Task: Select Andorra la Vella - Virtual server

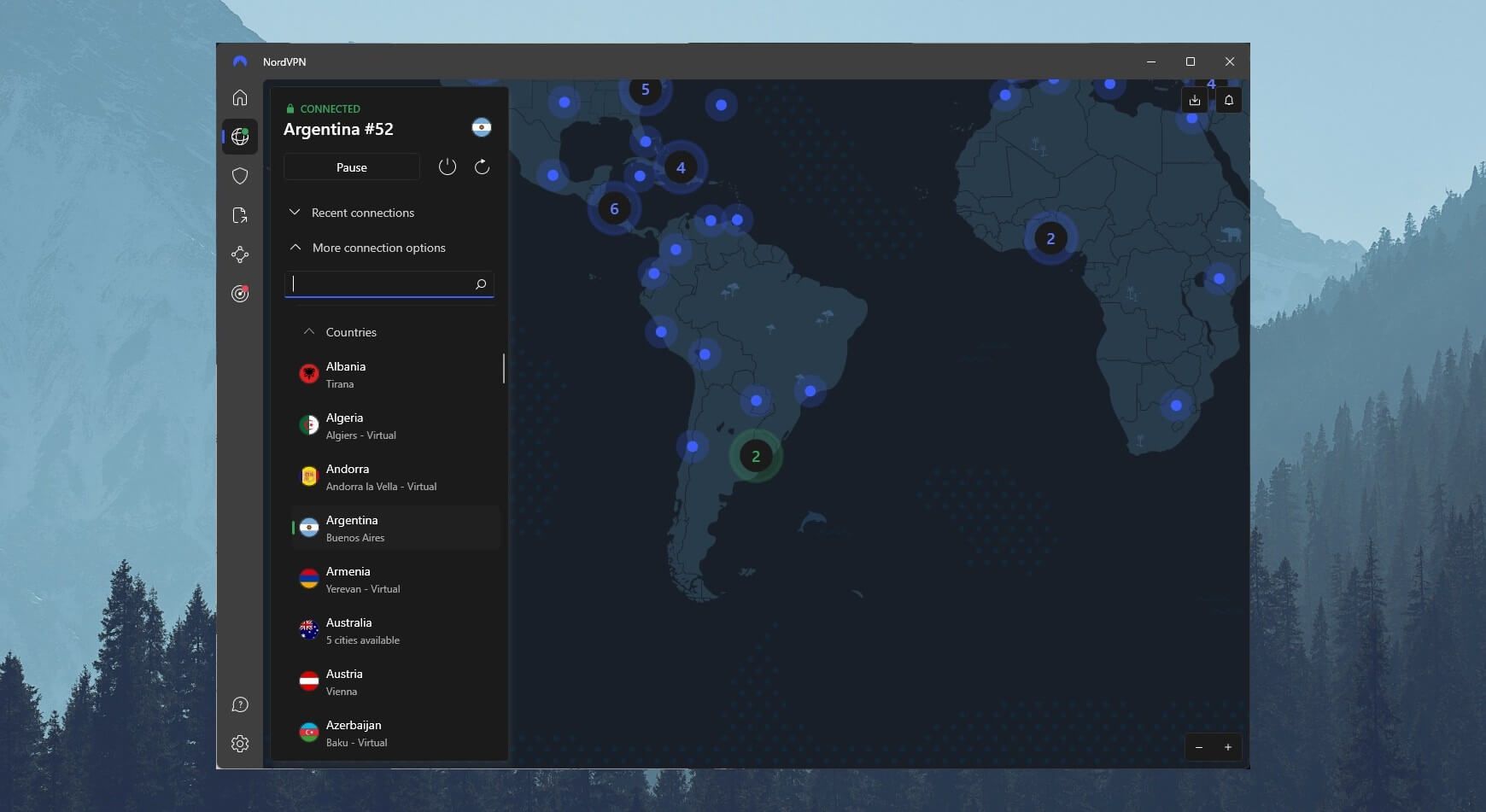Action: tap(395, 476)
